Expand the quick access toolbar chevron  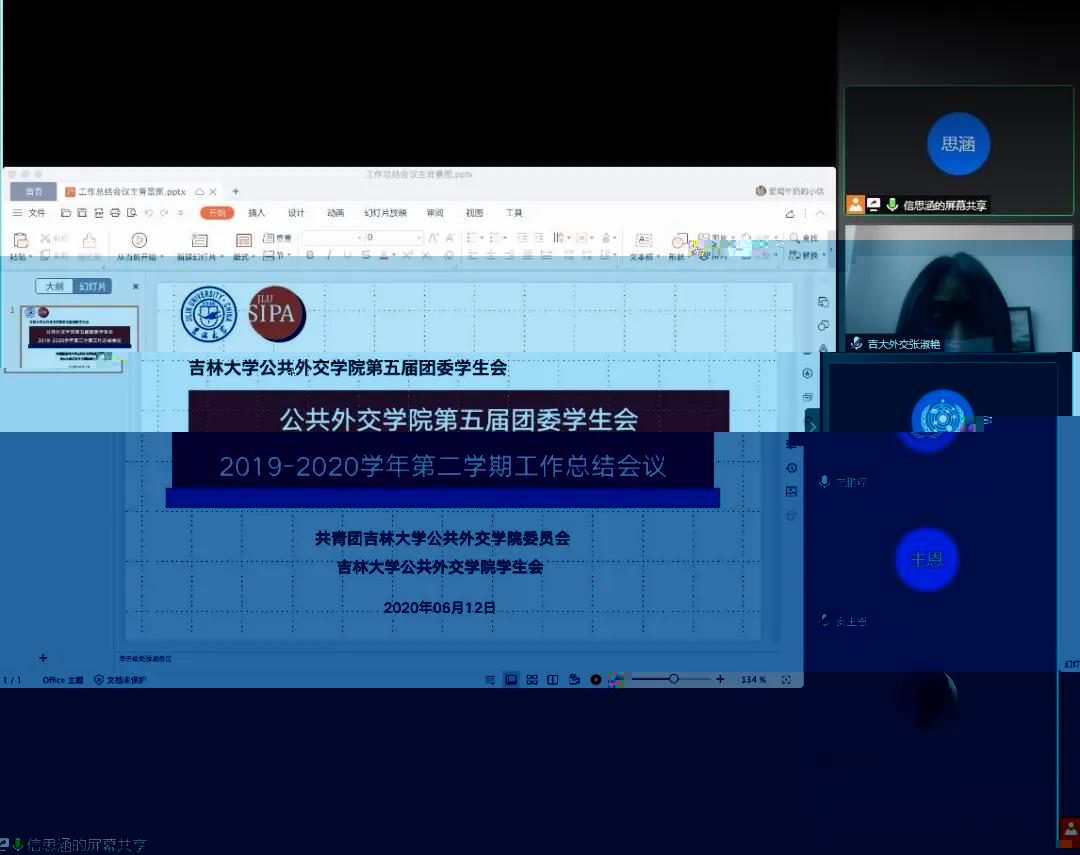(180, 213)
